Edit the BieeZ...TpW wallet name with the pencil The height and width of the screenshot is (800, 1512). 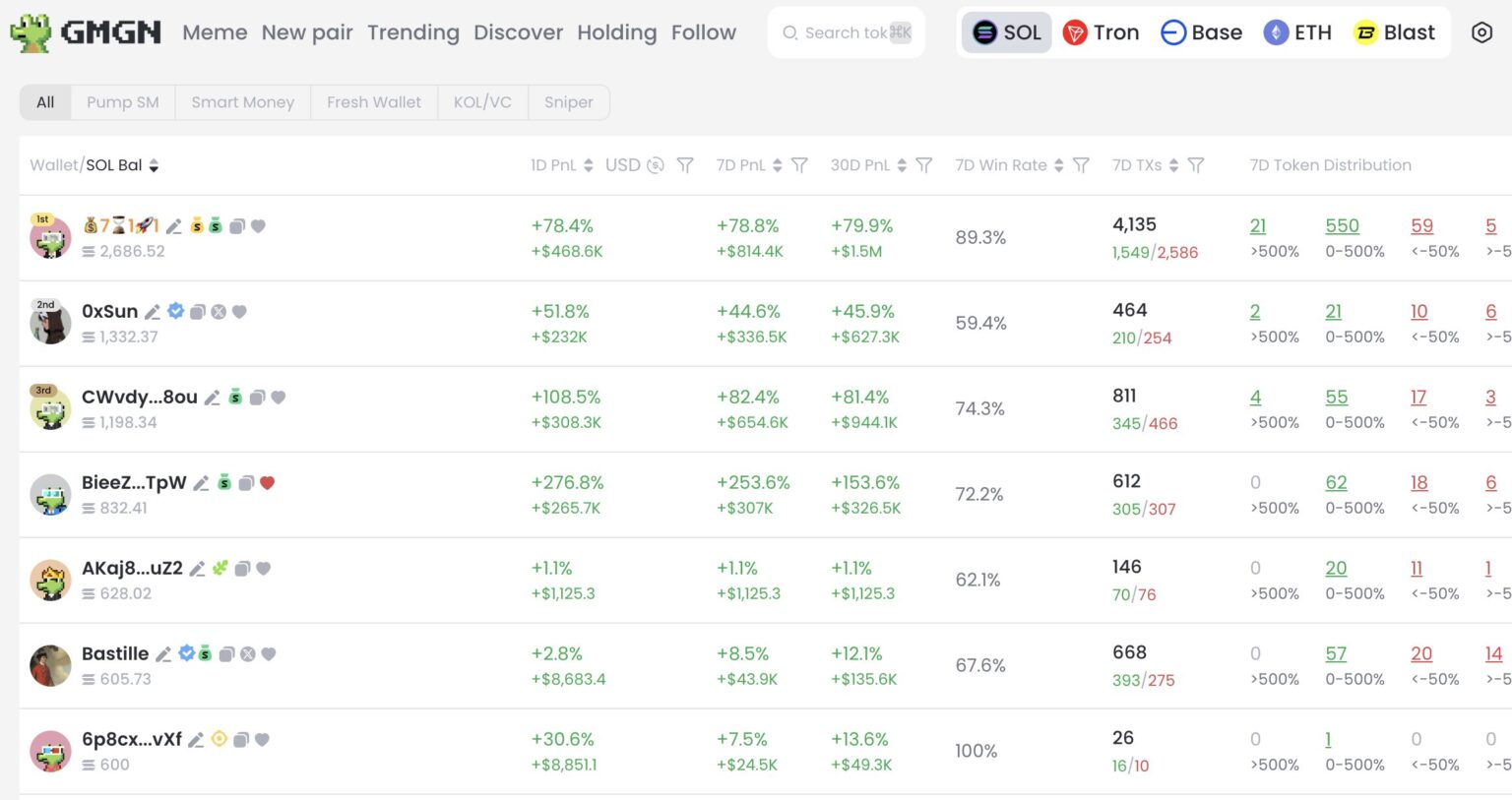201,483
